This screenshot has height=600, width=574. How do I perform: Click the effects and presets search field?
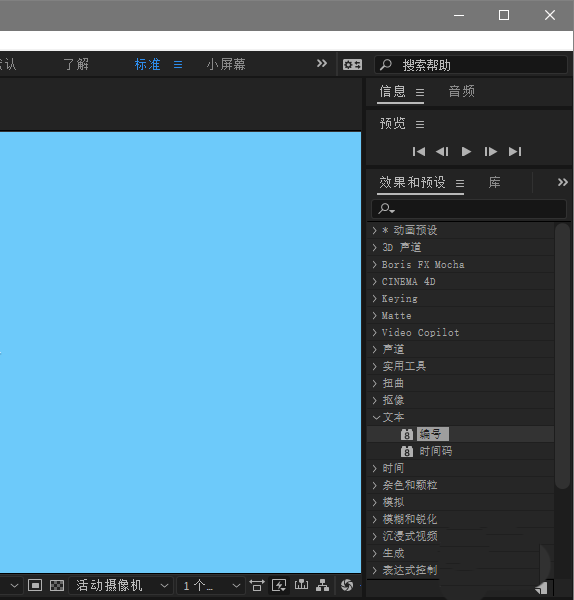pos(469,209)
